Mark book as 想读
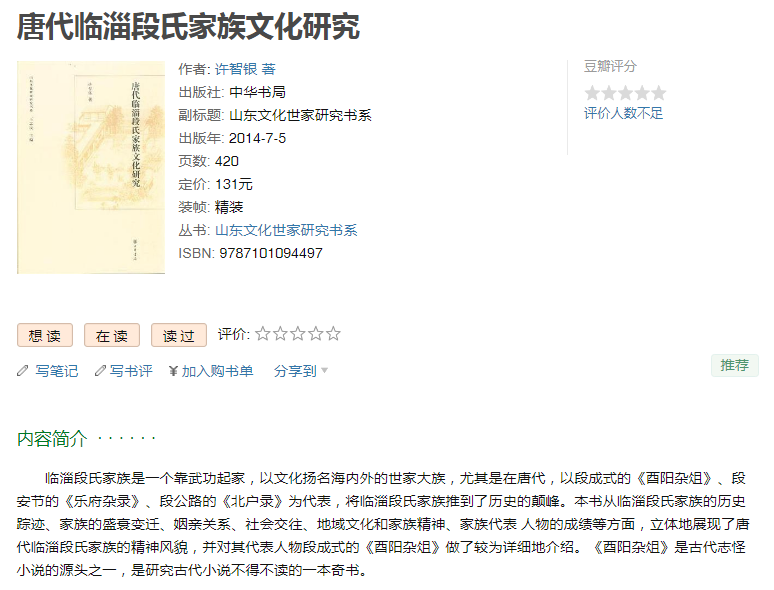 coord(44,336)
